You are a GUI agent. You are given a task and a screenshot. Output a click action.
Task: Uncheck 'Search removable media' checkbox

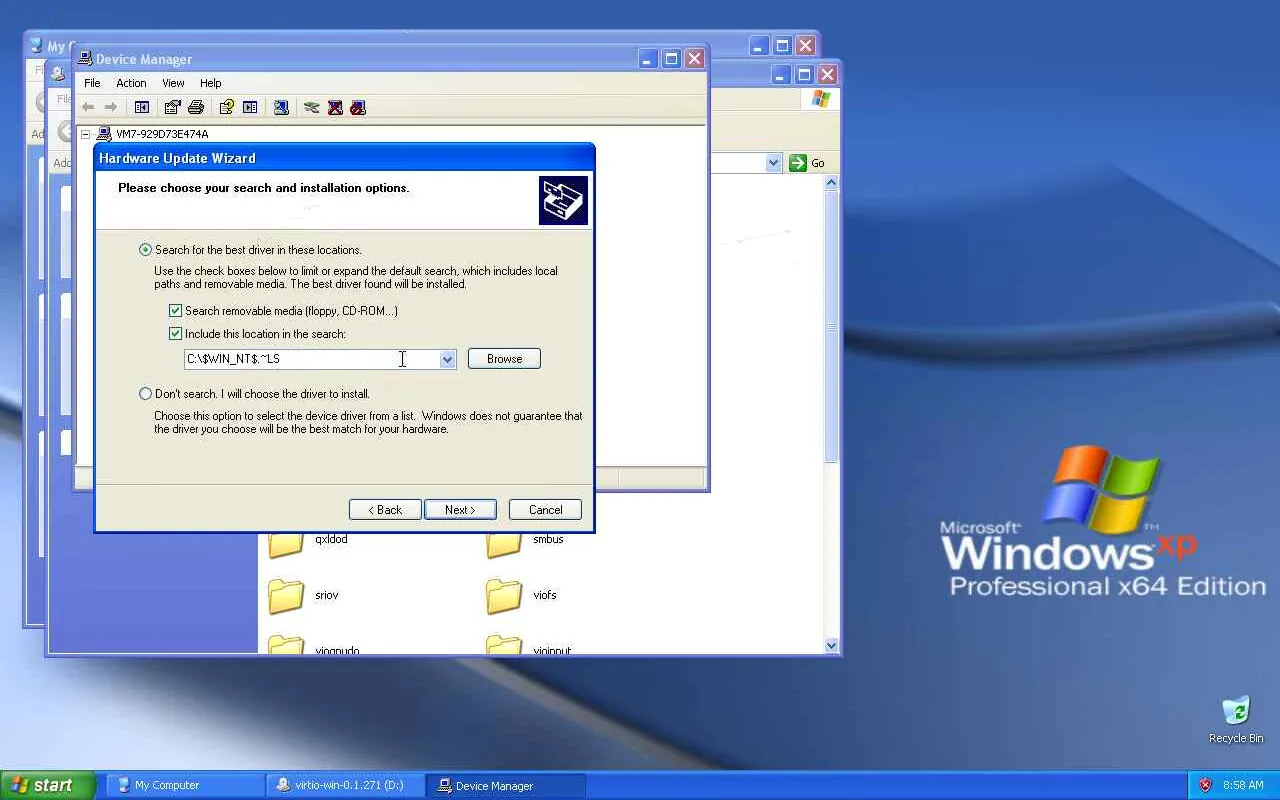point(176,311)
